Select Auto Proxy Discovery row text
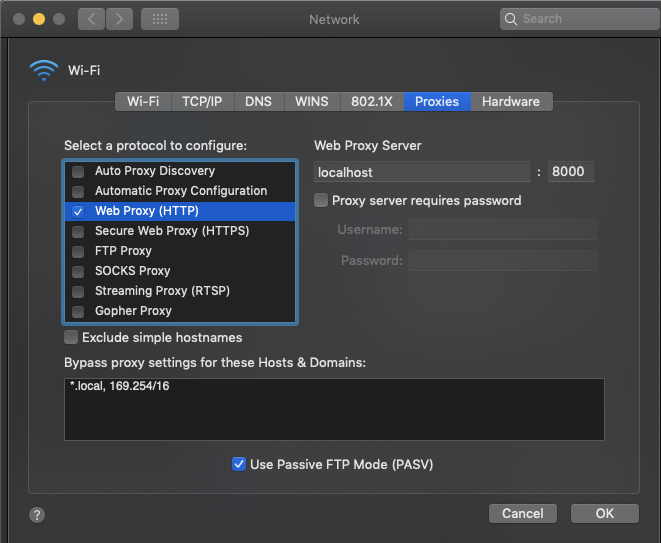 tap(155, 171)
